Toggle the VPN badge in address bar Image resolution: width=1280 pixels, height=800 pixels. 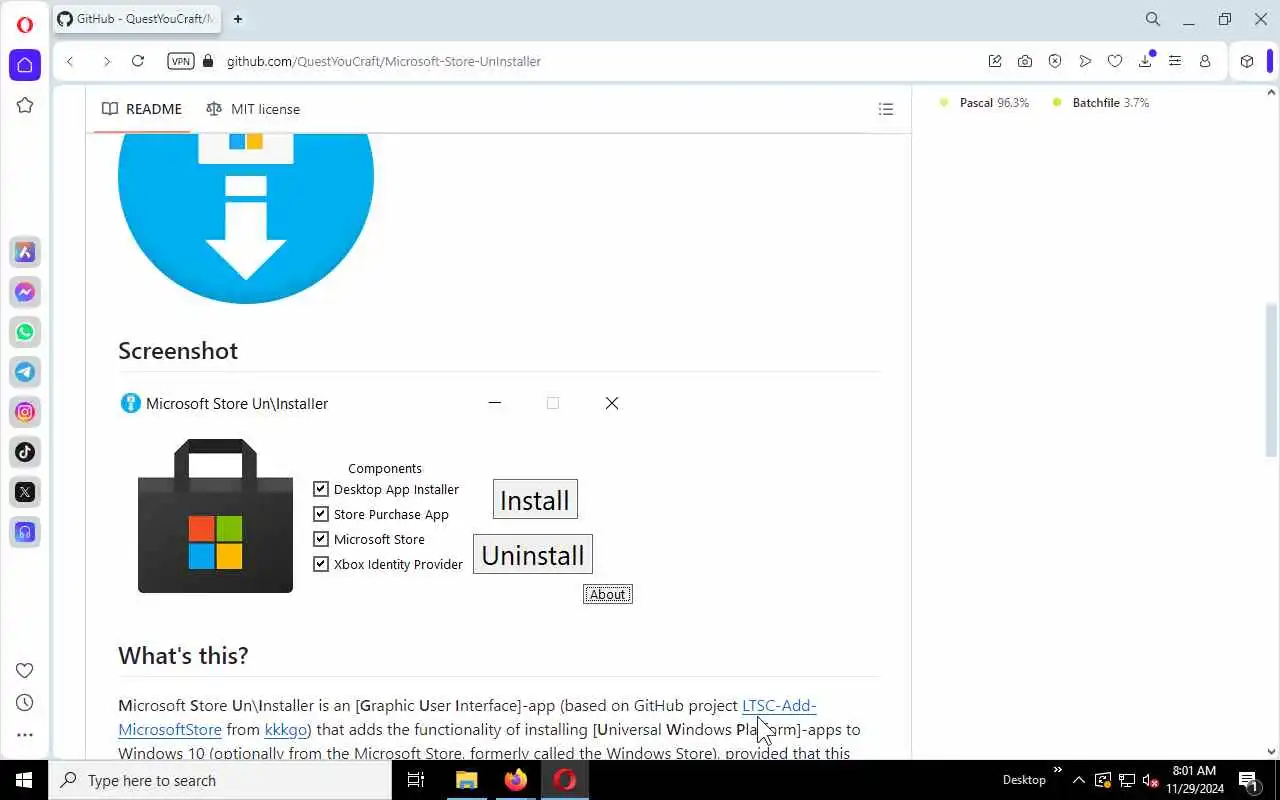[181, 61]
